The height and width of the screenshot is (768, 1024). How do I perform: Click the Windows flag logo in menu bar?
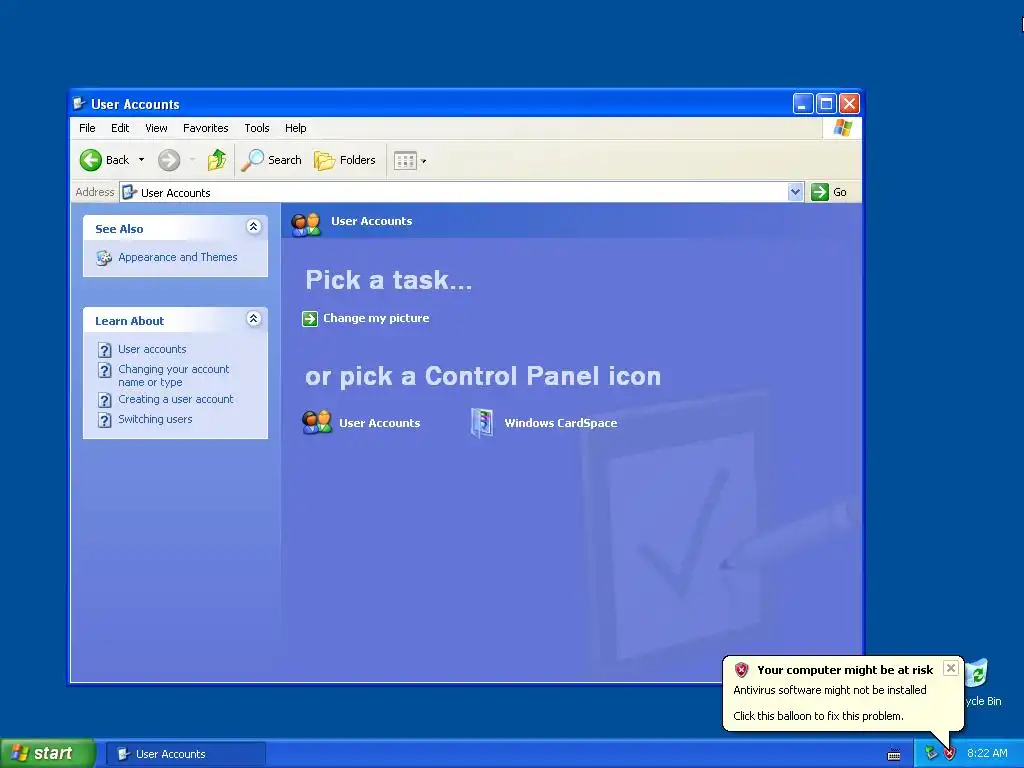842,127
